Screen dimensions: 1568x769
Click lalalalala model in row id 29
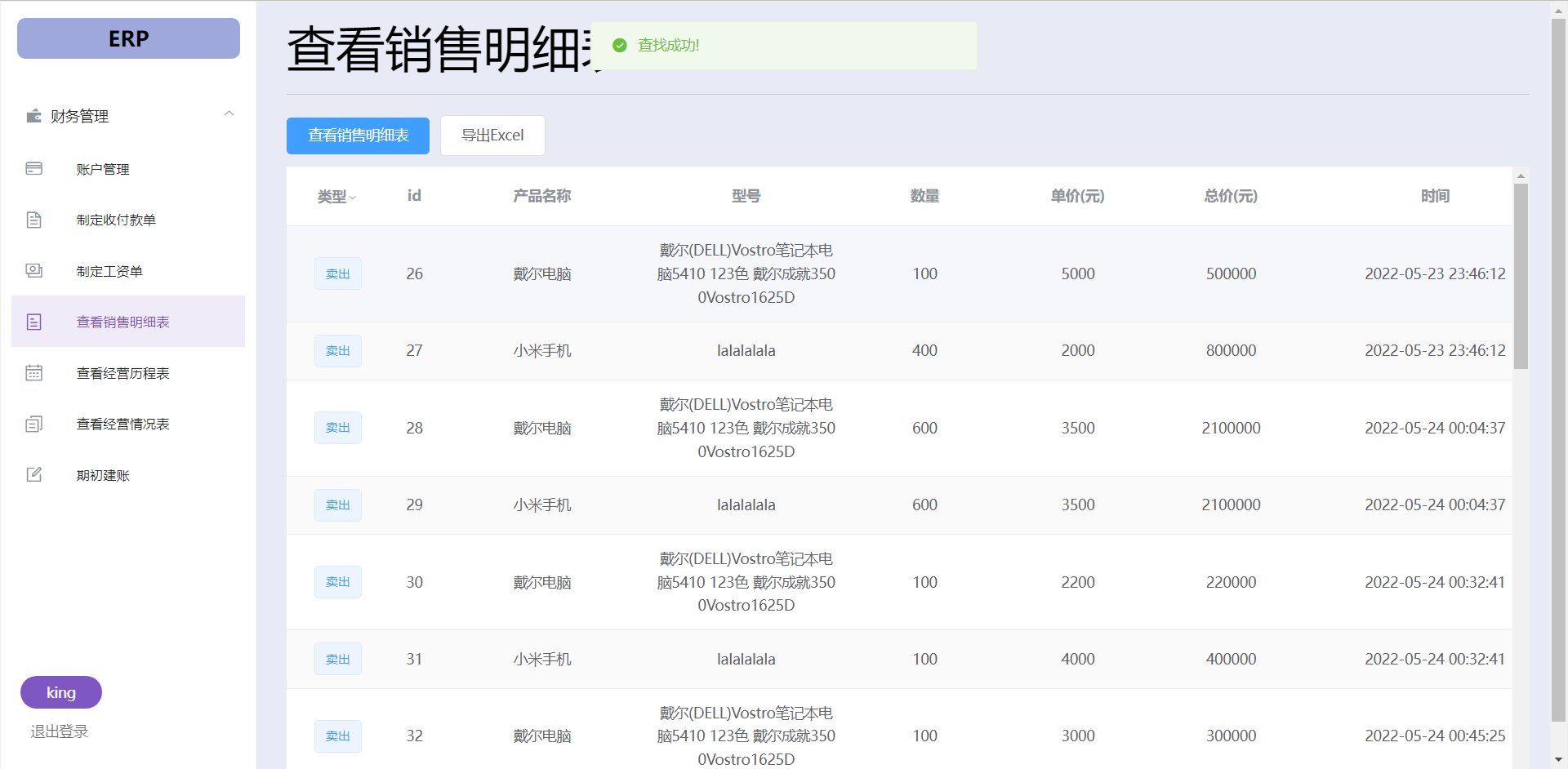(746, 505)
